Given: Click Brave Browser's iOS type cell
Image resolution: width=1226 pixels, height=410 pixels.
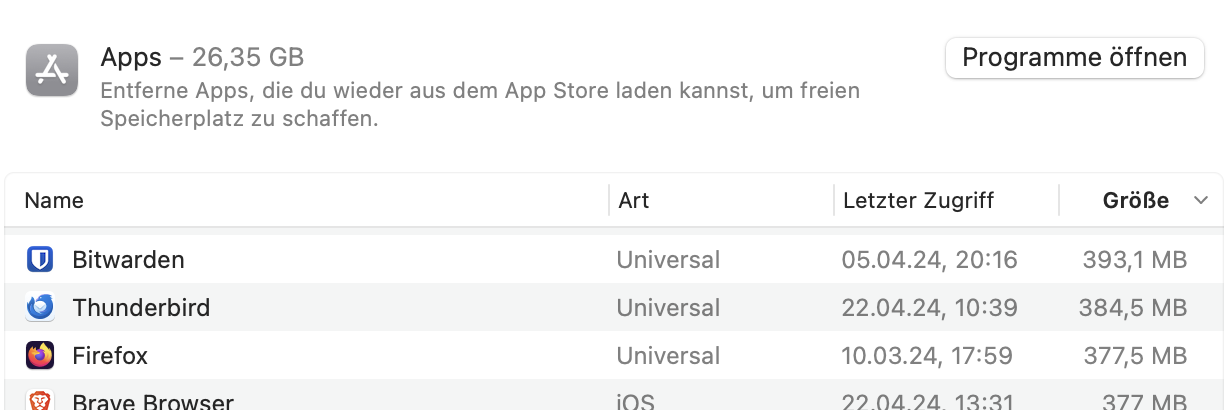Looking at the screenshot, I should click(x=635, y=402).
